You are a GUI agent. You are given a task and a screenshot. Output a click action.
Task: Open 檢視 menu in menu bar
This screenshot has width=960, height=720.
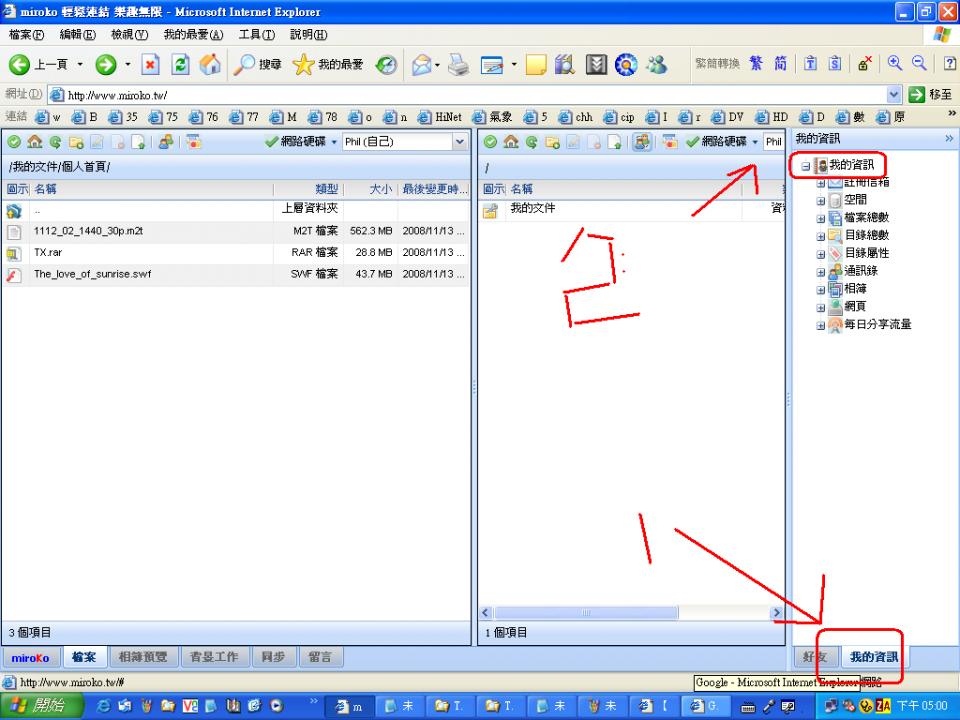pyautogui.click(x=129, y=34)
